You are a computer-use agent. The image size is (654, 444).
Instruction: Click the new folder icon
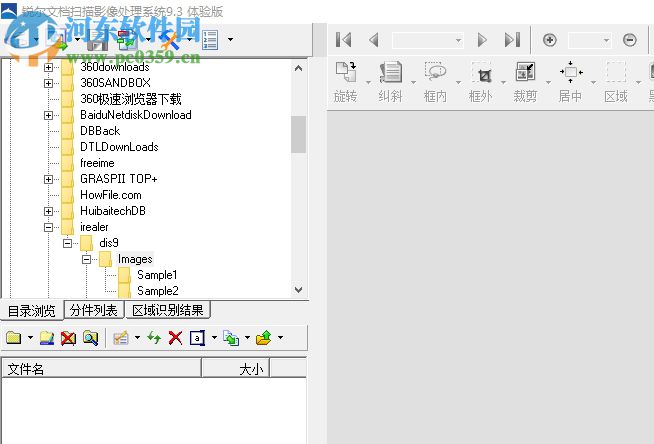click(x=14, y=338)
